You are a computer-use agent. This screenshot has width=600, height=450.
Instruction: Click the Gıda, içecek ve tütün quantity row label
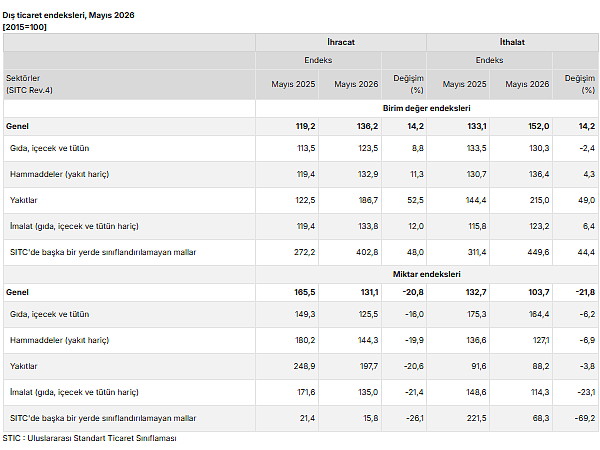coord(49,314)
